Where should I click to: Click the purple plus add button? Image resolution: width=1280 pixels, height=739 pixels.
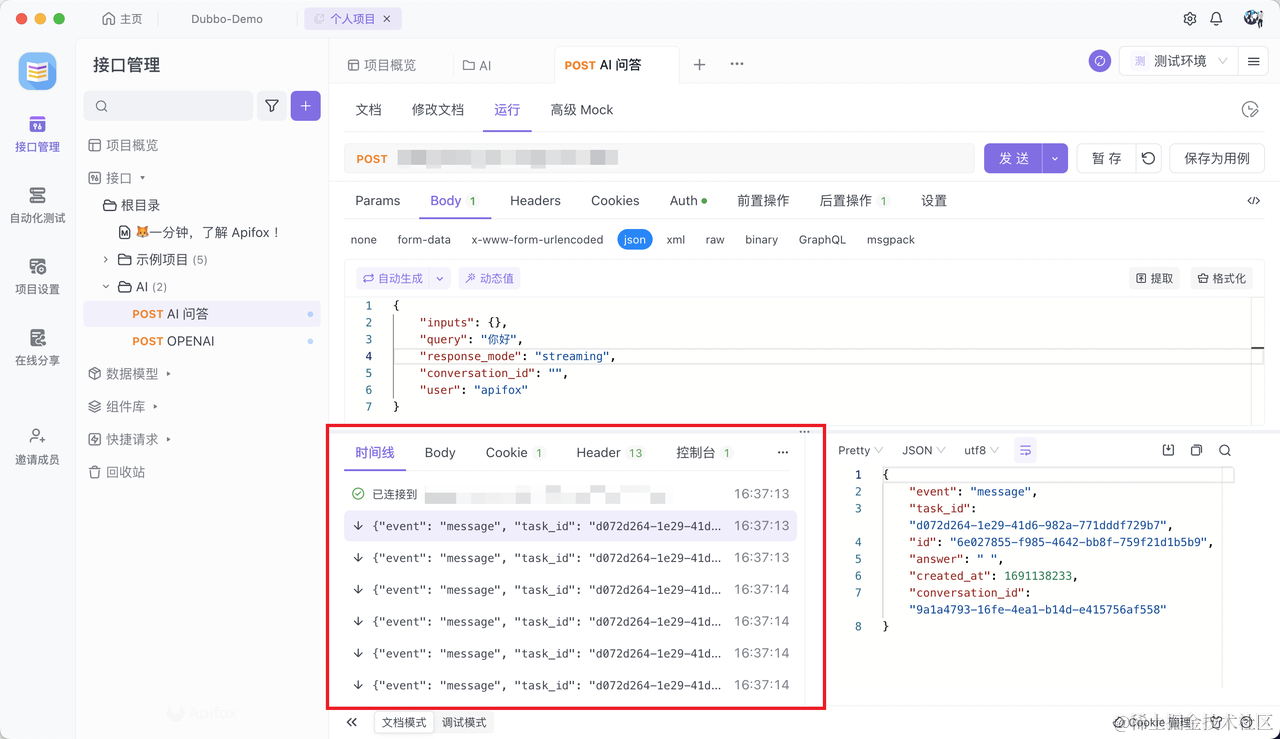point(306,106)
